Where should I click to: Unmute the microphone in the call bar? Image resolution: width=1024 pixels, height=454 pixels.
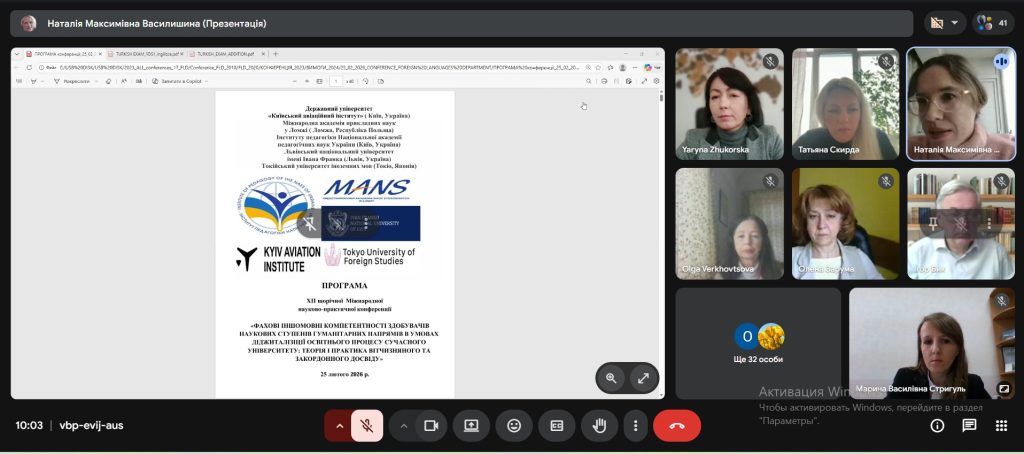[366, 426]
